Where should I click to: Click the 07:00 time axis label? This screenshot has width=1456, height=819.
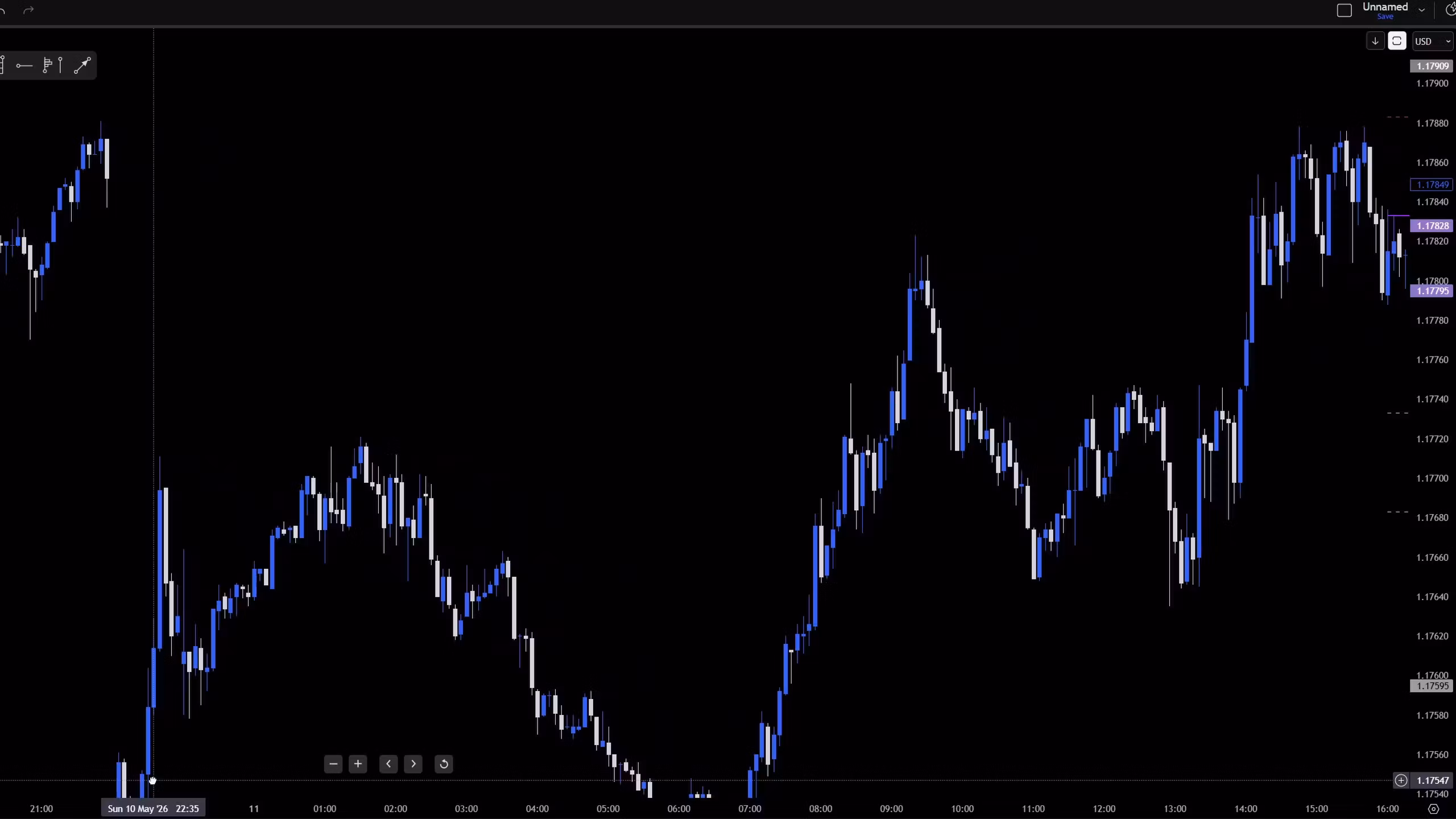tap(750, 809)
